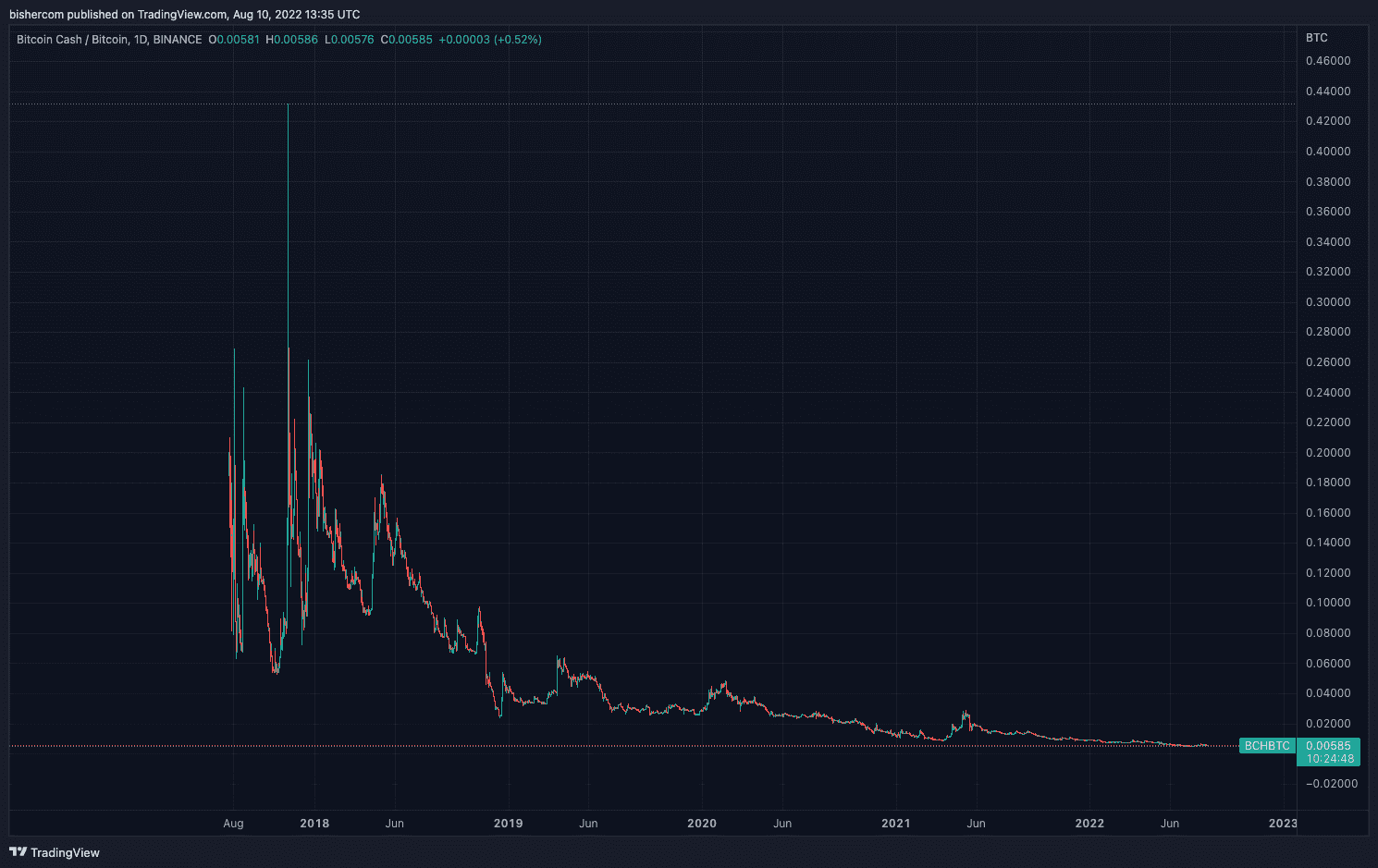Select the 2020 label on time axis
This screenshot has height=868, width=1378.
pyautogui.click(x=702, y=824)
